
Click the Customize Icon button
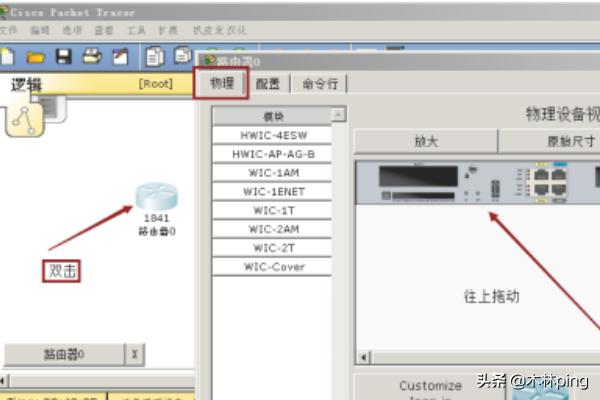[x=430, y=389]
